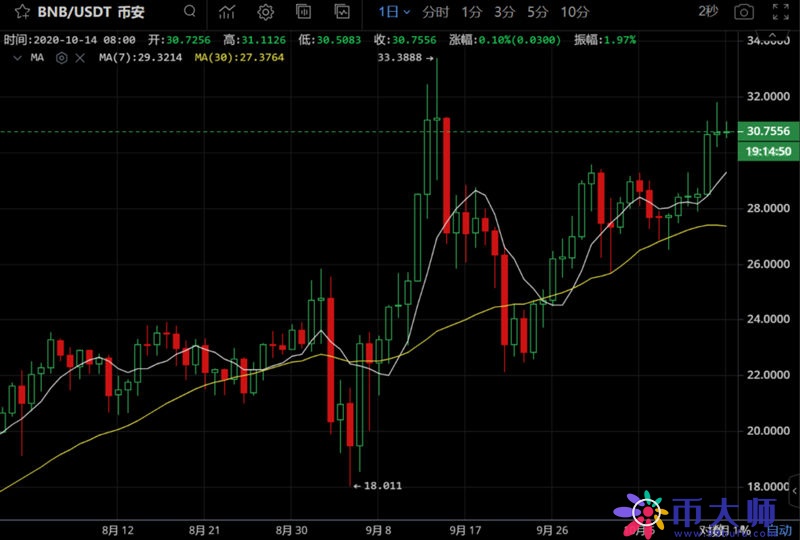Open the chart indicators icon
The height and width of the screenshot is (540, 800).
click(228, 13)
